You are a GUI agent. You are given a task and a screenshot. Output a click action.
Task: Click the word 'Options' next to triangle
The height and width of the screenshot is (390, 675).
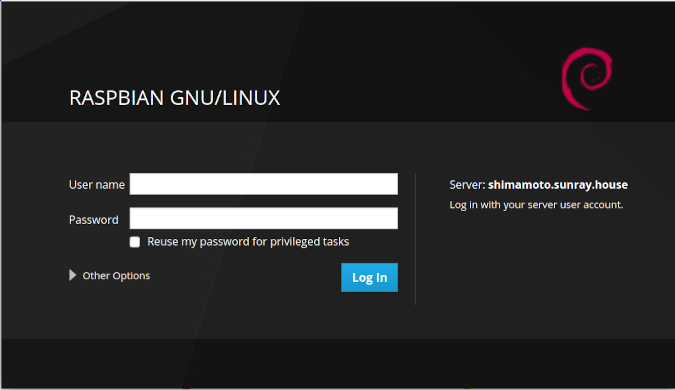click(x=131, y=276)
